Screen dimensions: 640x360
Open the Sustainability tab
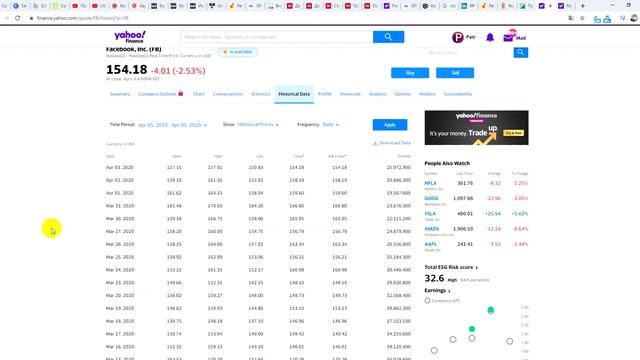tap(458, 94)
